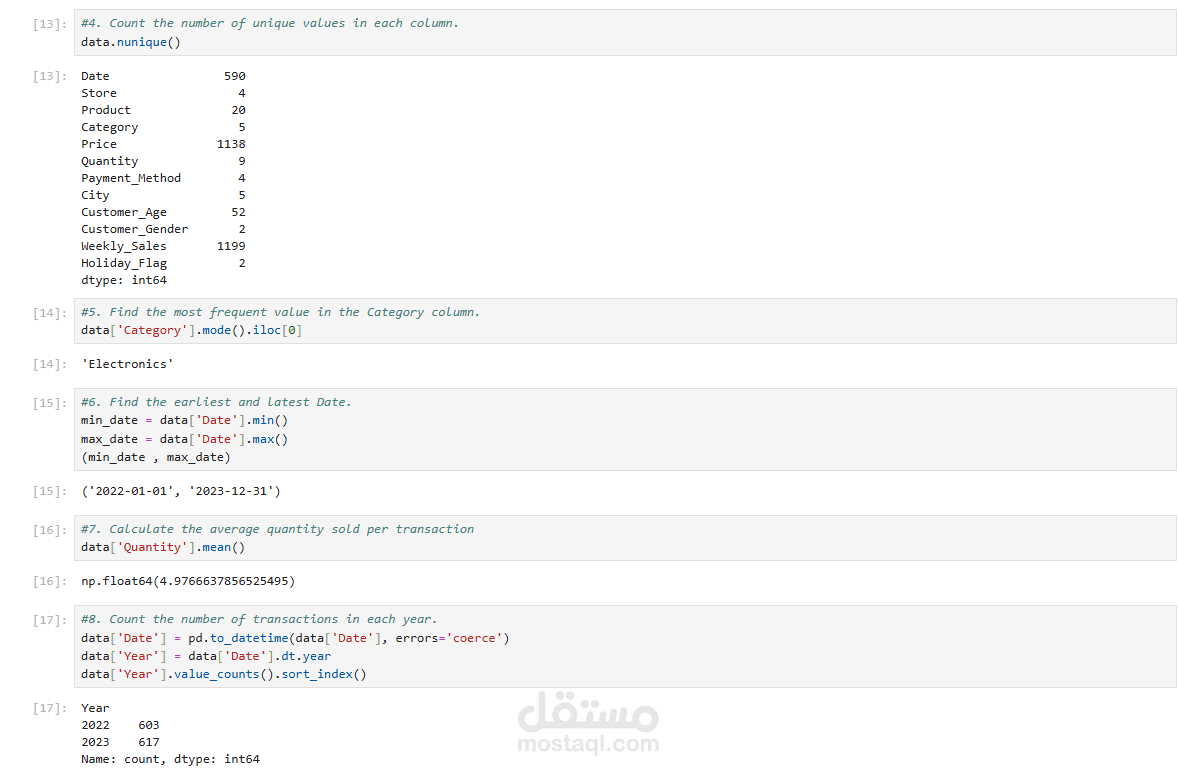Click the date range tuple output
The width and height of the screenshot is (1178, 771).
(x=181, y=491)
